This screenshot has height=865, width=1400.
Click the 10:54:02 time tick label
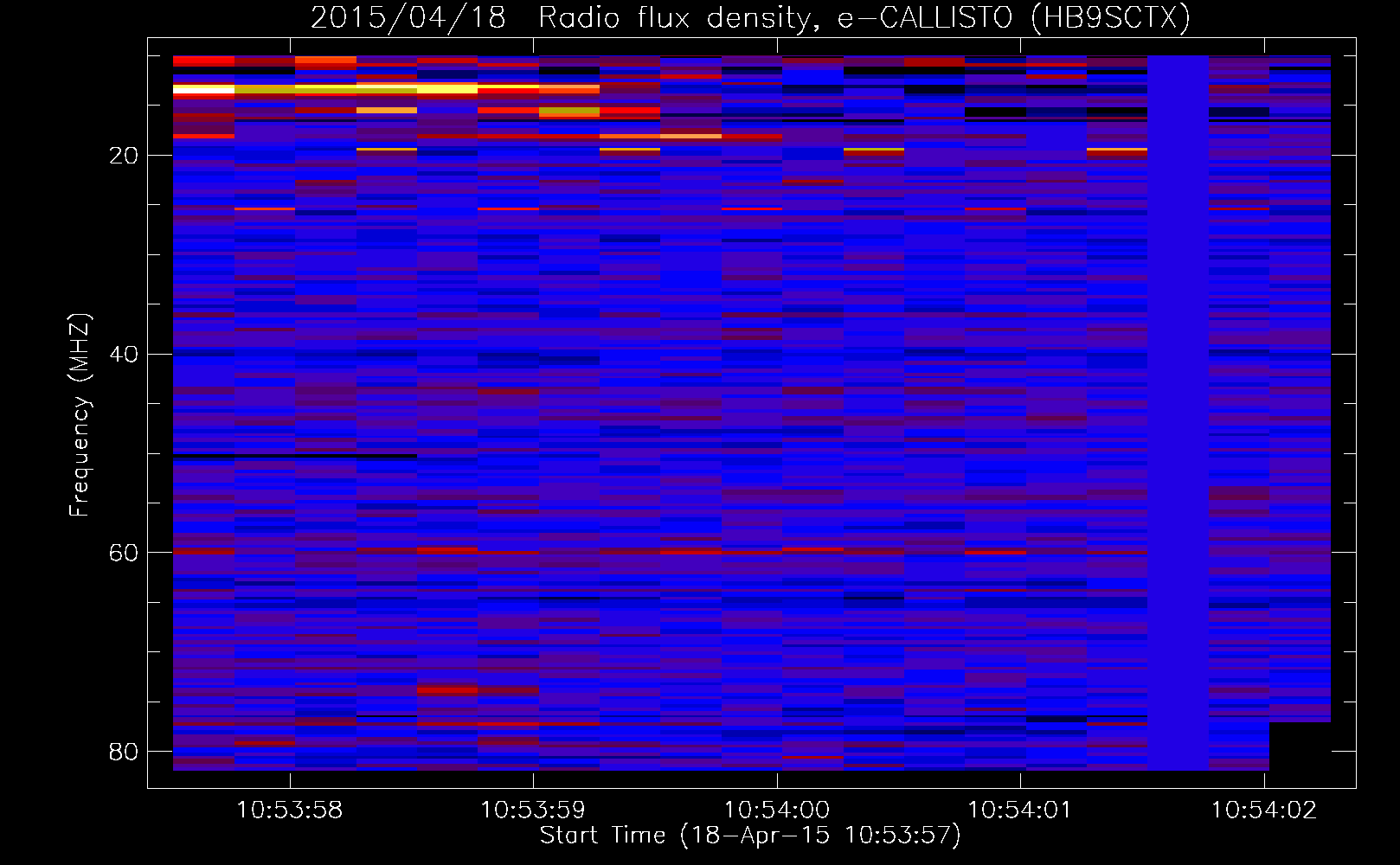coord(1264,811)
